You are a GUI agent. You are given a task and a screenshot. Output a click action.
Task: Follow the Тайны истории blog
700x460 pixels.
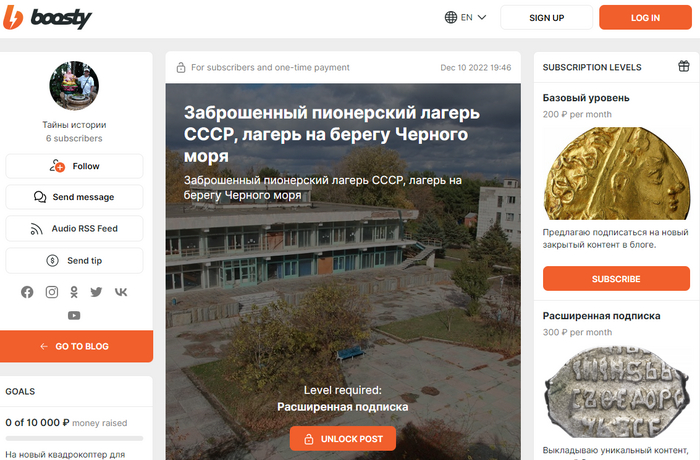coord(74,166)
